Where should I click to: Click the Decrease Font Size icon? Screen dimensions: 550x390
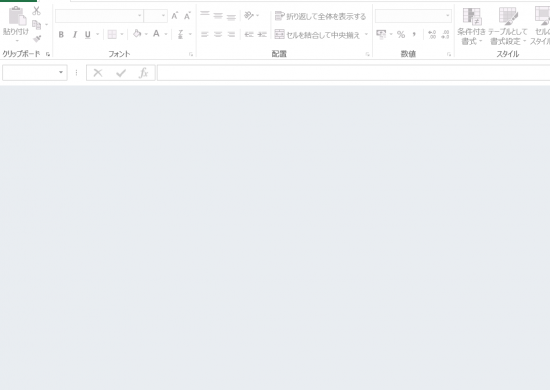coord(187,16)
